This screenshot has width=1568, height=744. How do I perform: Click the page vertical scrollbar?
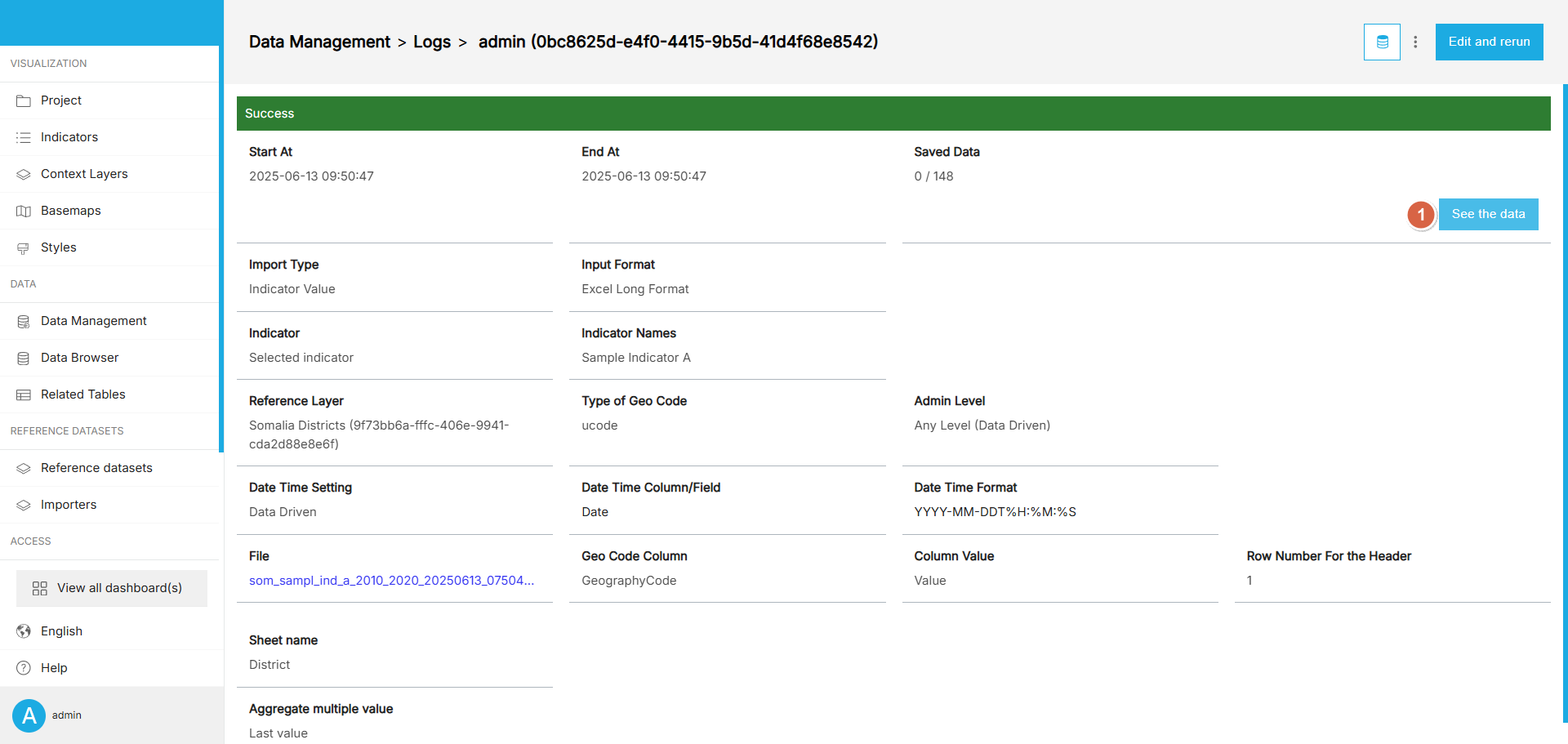click(1565, 403)
